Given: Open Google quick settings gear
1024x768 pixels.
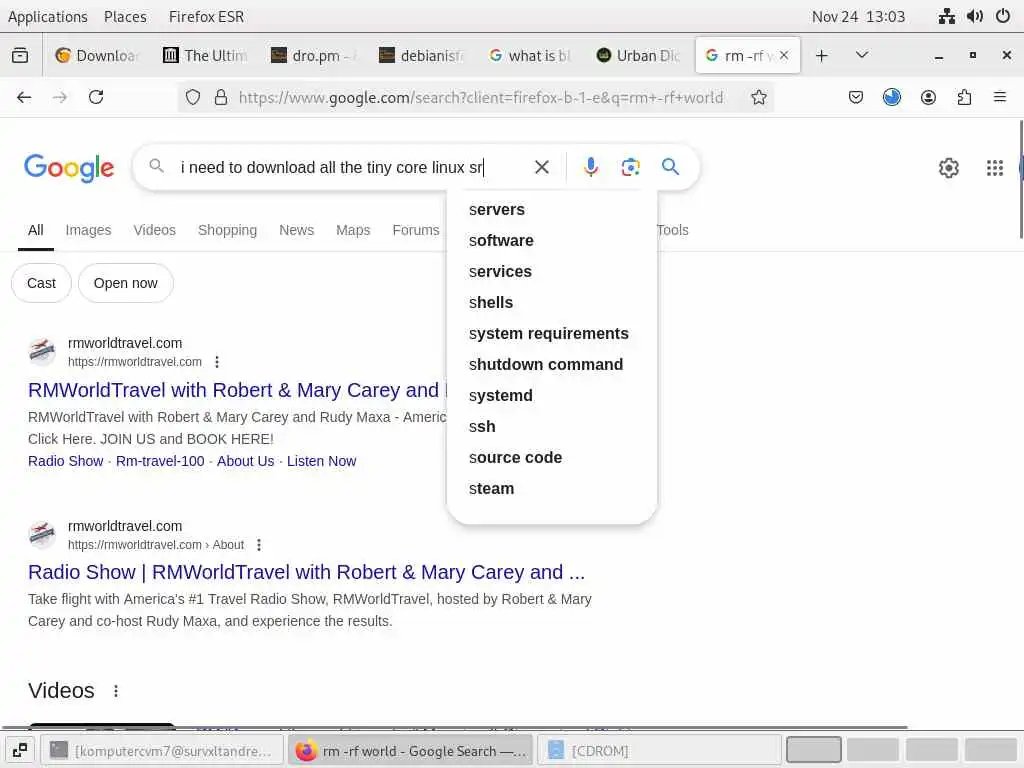Looking at the screenshot, I should (x=948, y=168).
